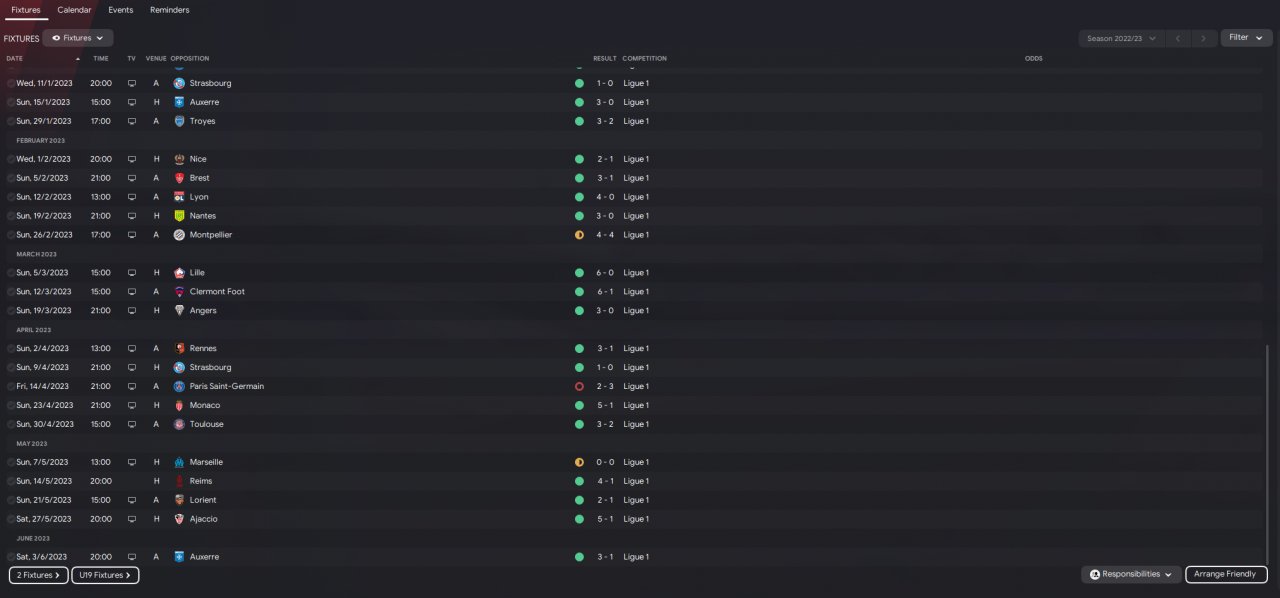Click the win indicator for the Lille match
Screen dimensions: 1280x598
(579, 273)
